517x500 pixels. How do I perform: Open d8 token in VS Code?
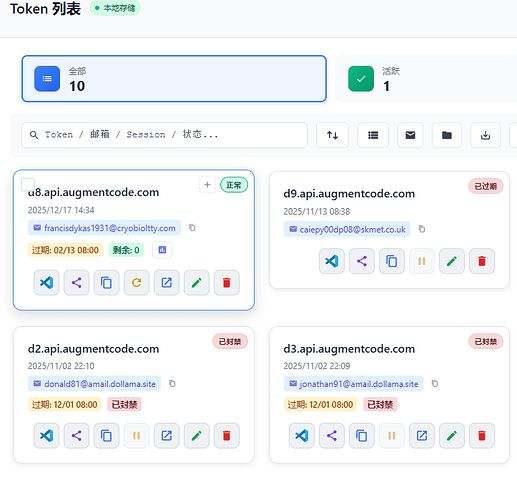[x=46, y=283]
